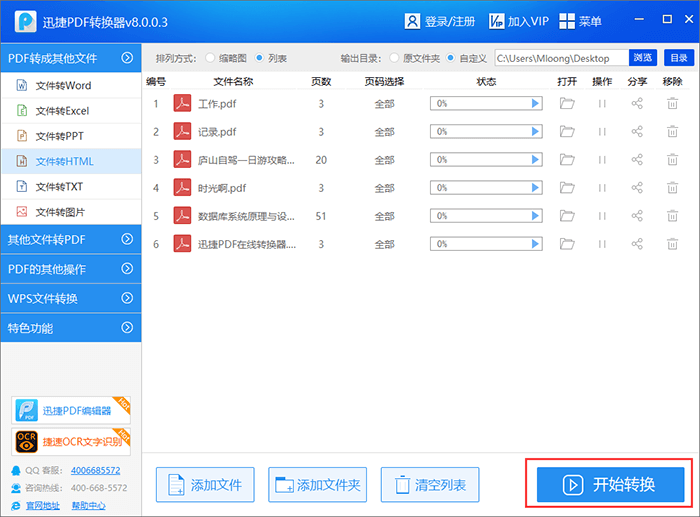Expand 其他文件转PDF section
Viewport: 700px width, 517px height.
coord(71,239)
